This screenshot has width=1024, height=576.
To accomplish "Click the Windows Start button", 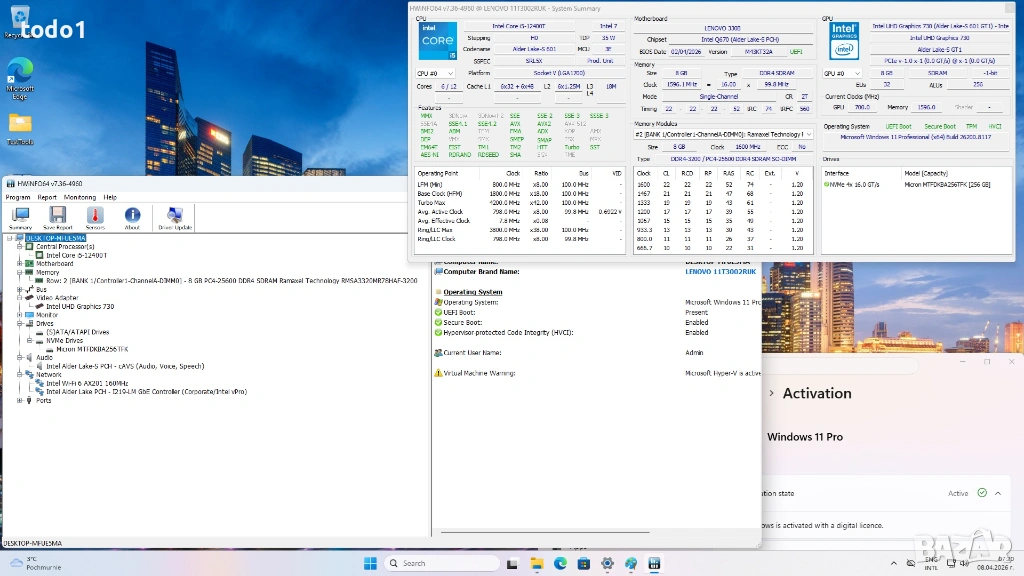I will click(x=370, y=563).
